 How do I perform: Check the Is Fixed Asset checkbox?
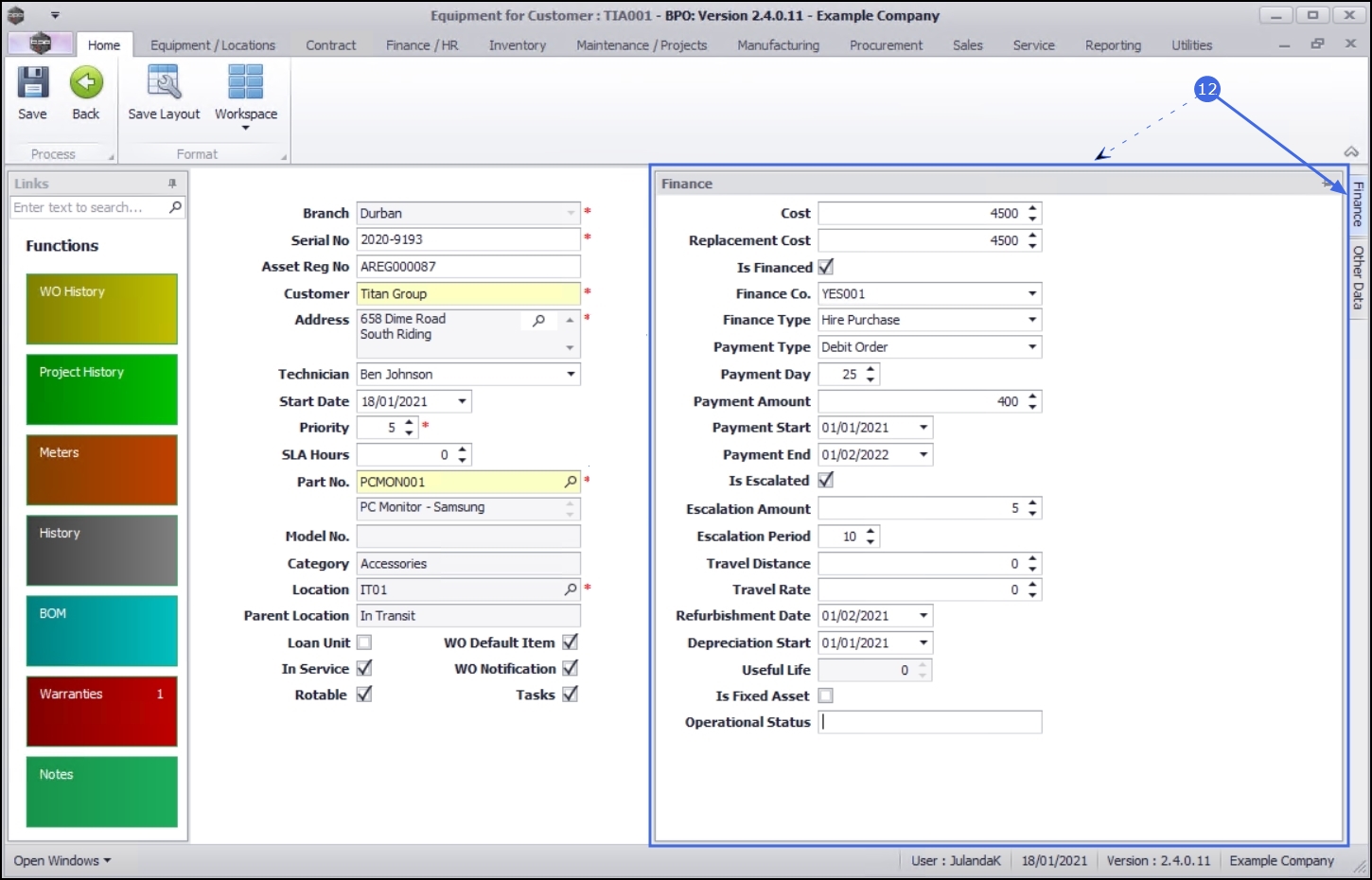click(826, 695)
